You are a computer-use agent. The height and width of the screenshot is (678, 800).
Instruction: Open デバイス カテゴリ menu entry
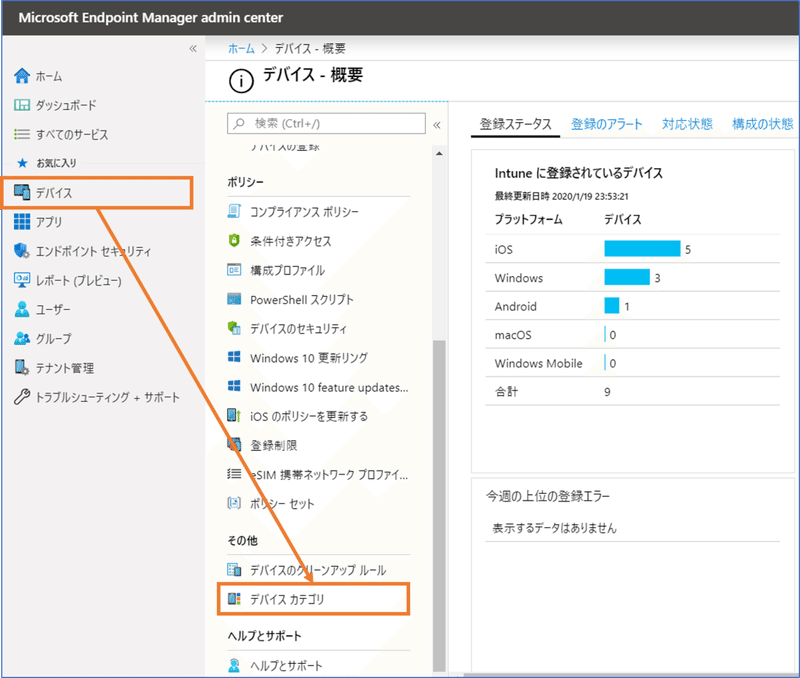click(x=314, y=599)
